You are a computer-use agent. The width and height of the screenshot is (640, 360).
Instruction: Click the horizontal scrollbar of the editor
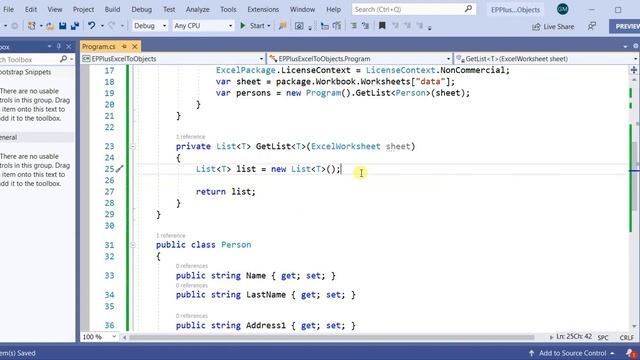(x=331, y=338)
